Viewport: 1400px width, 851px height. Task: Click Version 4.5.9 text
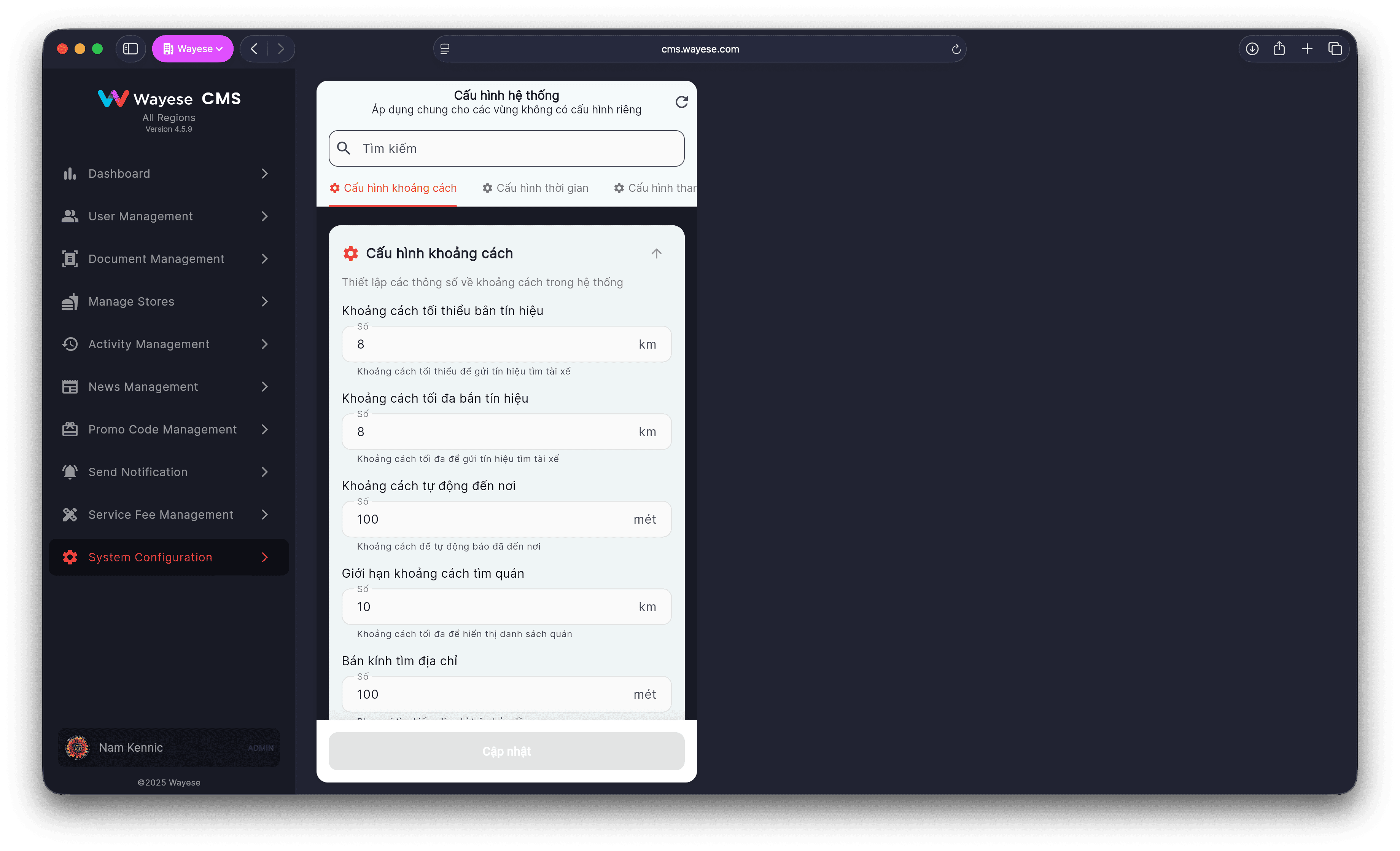169,129
